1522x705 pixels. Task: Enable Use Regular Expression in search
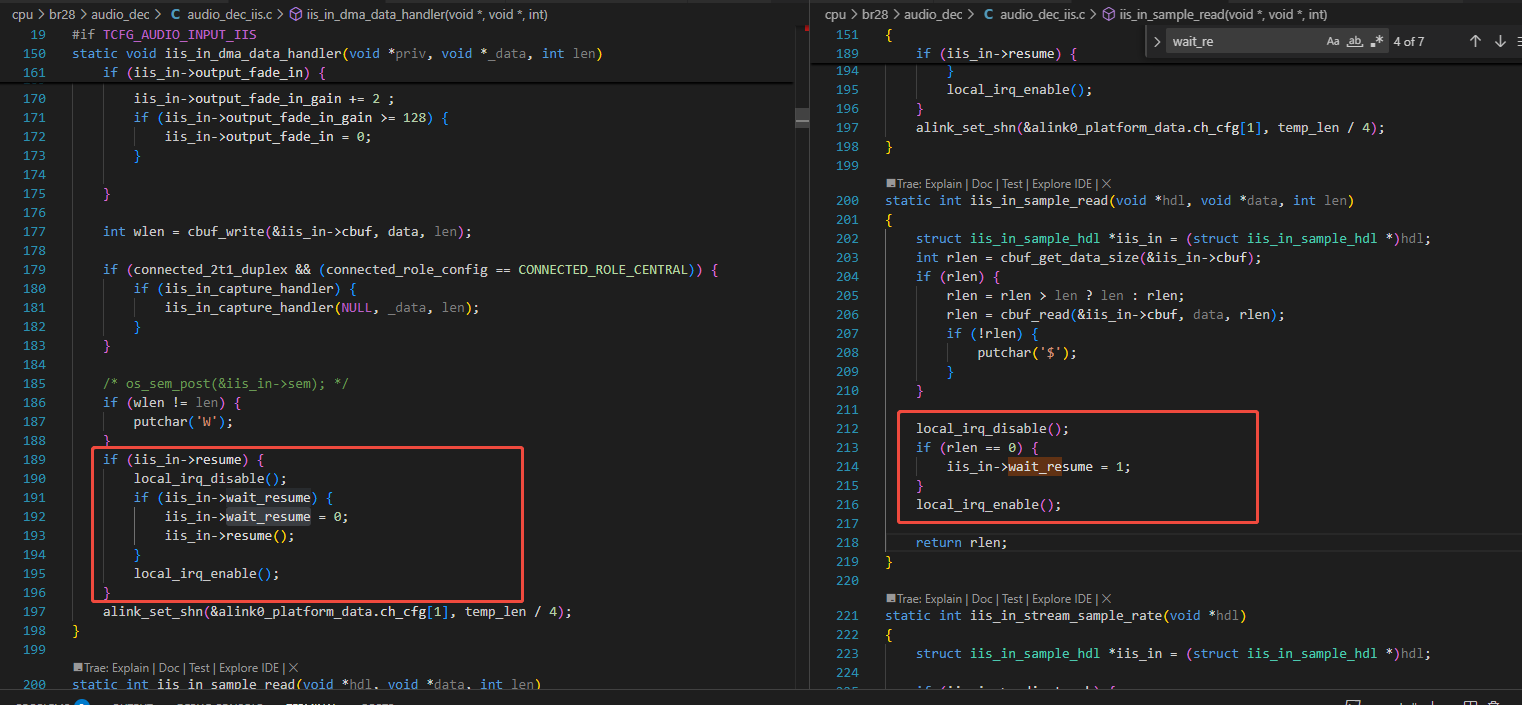click(x=1377, y=41)
